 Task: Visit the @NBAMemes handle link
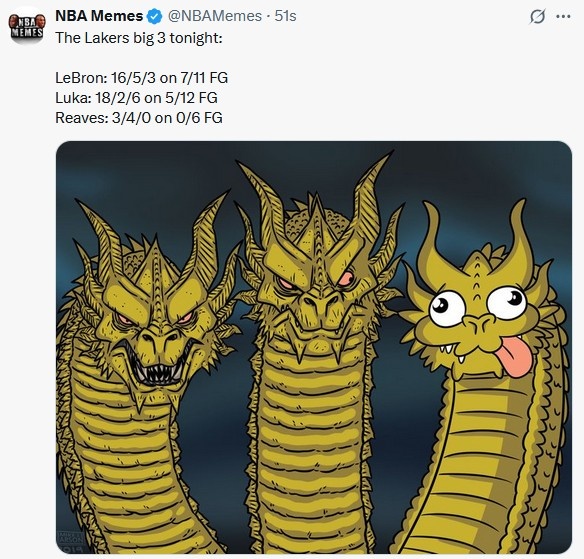point(215,16)
